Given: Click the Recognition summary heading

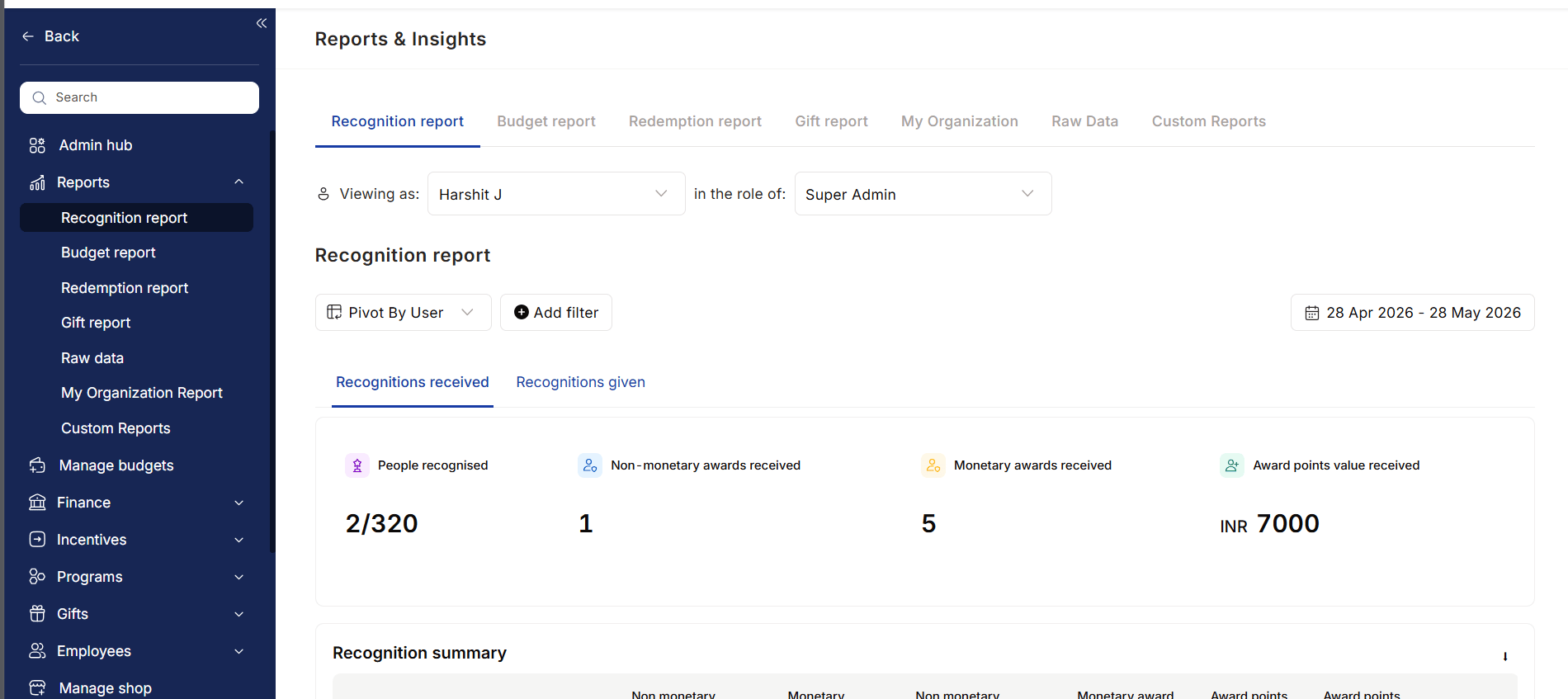Looking at the screenshot, I should (419, 653).
